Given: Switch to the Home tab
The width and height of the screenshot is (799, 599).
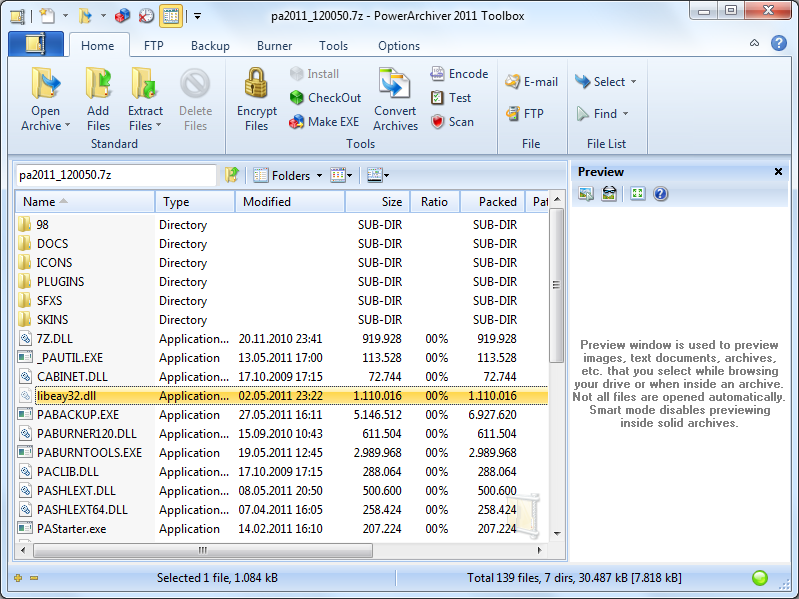Looking at the screenshot, I should [x=98, y=45].
